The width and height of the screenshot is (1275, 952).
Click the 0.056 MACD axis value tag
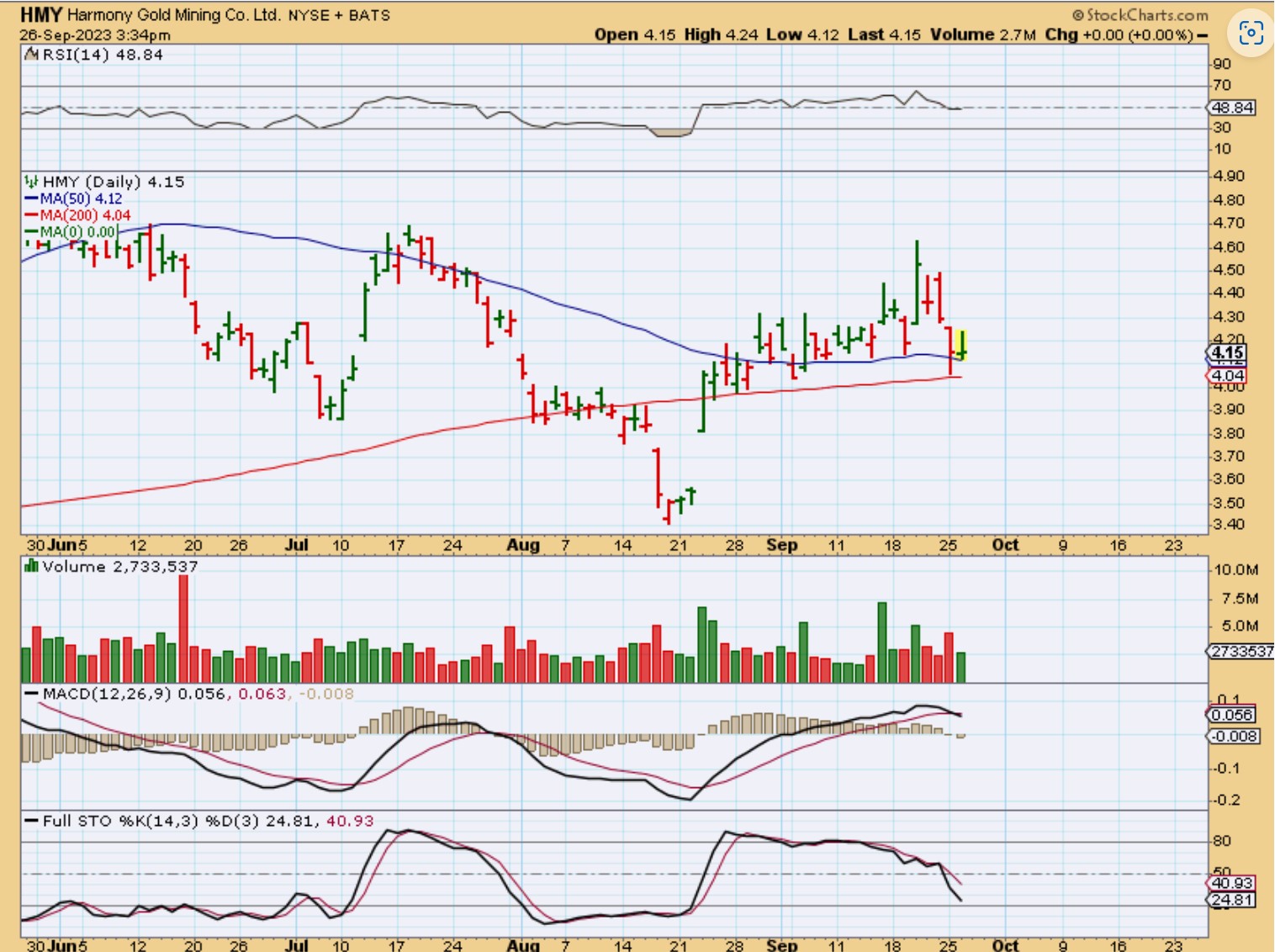click(1232, 715)
